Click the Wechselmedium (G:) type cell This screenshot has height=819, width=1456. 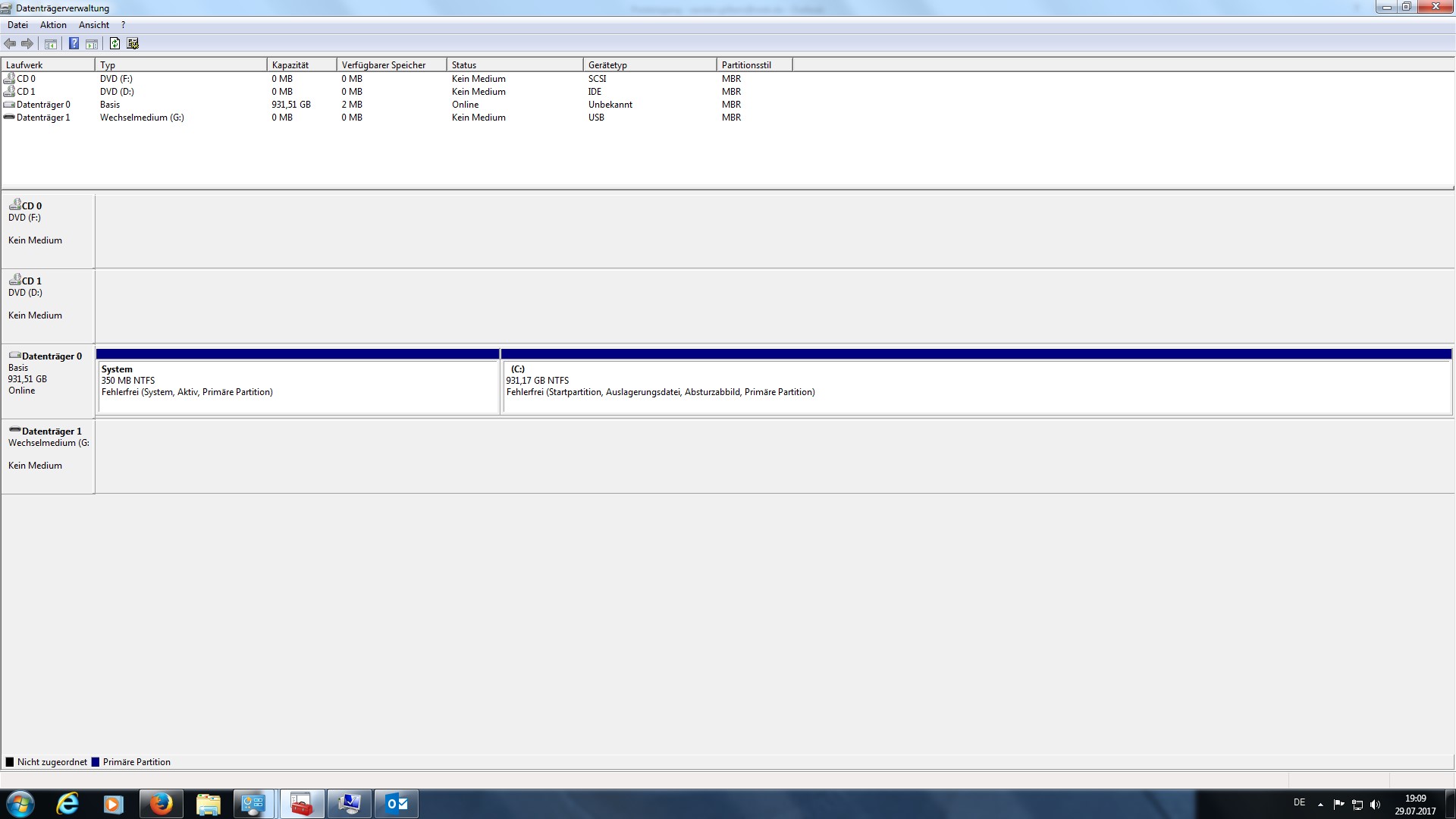(142, 118)
